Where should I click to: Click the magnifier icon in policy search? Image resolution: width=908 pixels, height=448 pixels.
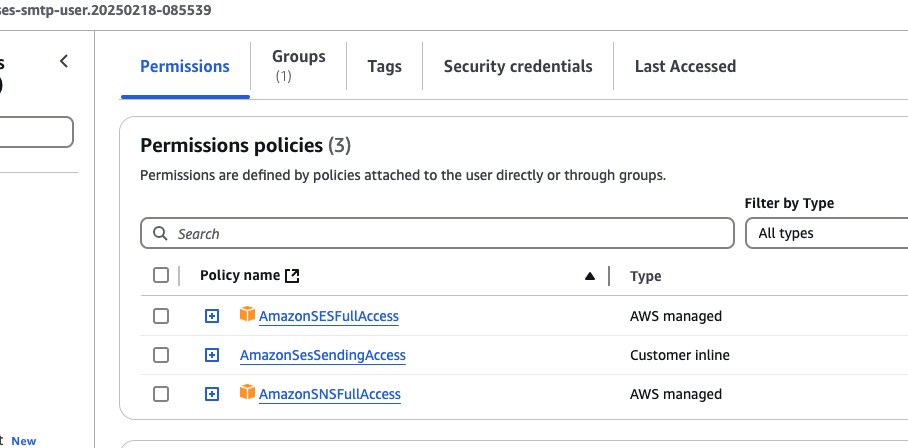160,234
